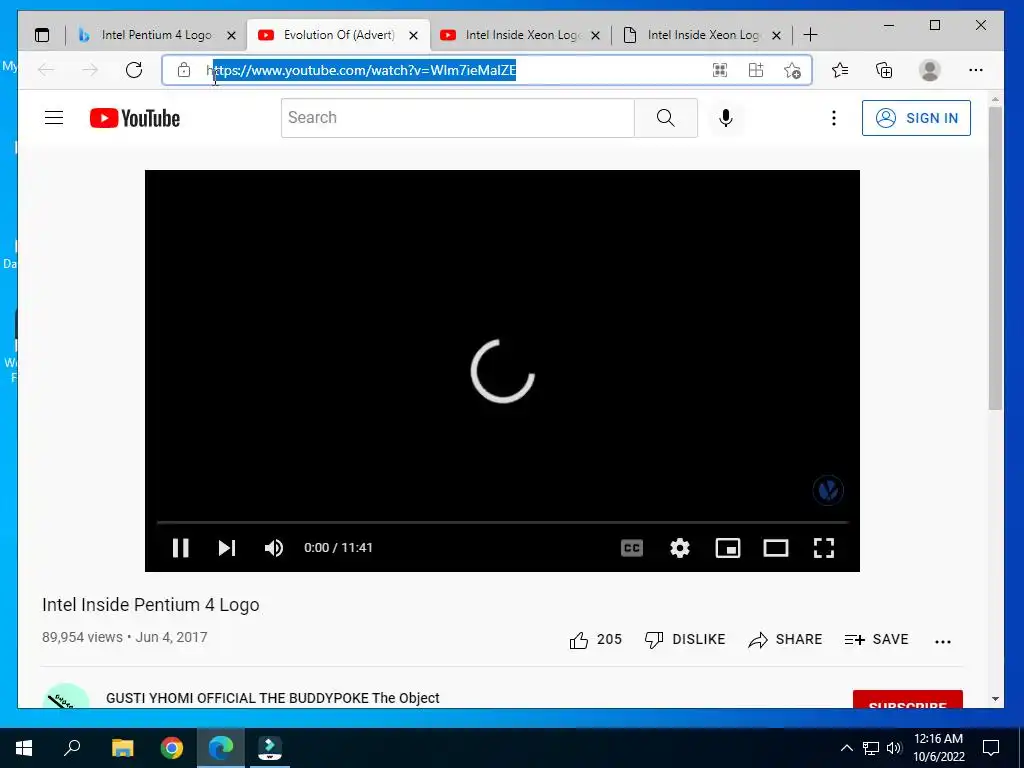Open the Edge profile avatar
Viewport: 1024px width, 768px height.
[x=929, y=70]
